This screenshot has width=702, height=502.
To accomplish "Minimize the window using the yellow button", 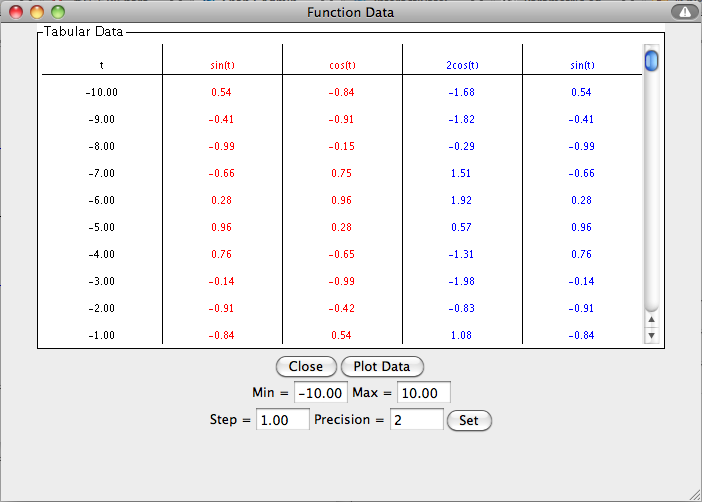I will click(x=37, y=13).
